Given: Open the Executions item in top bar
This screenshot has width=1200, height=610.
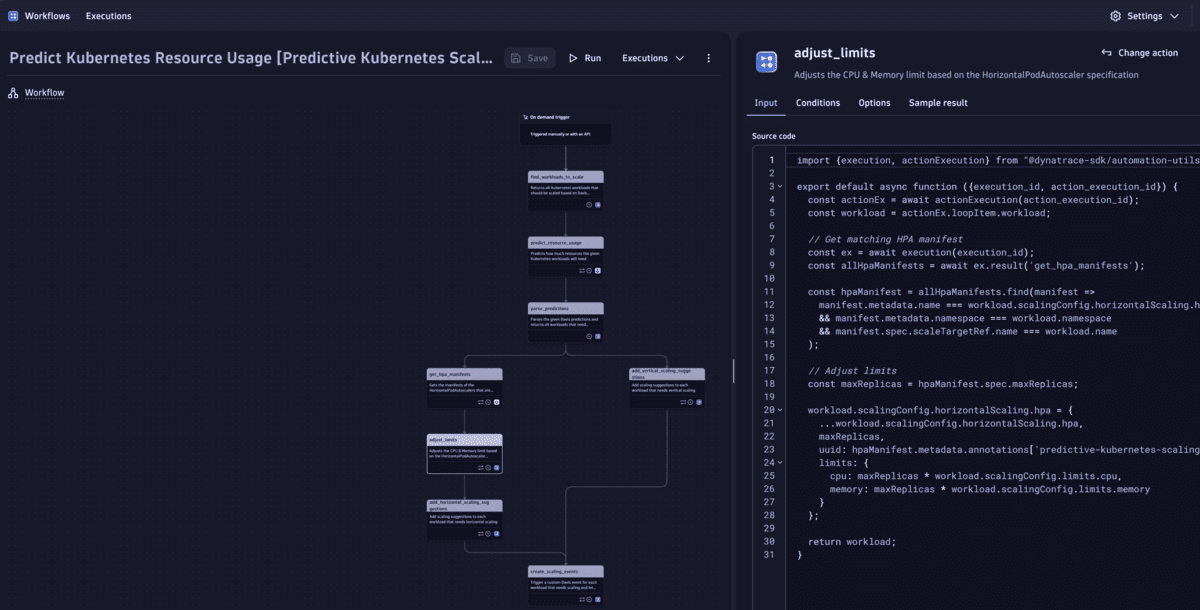Looking at the screenshot, I should [x=108, y=16].
